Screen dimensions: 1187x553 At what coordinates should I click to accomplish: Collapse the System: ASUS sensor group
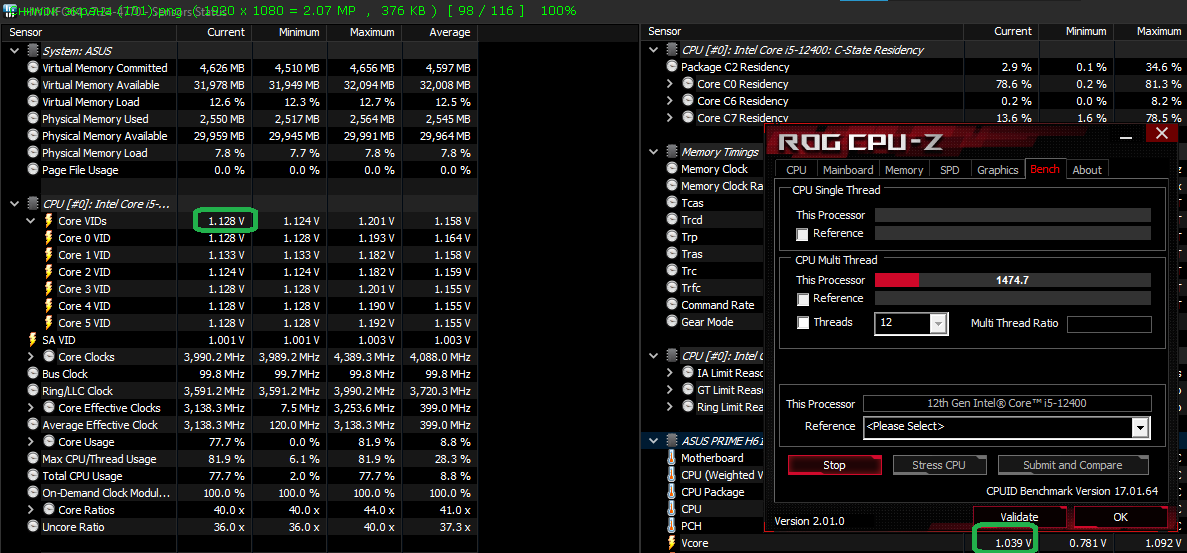tap(16, 51)
